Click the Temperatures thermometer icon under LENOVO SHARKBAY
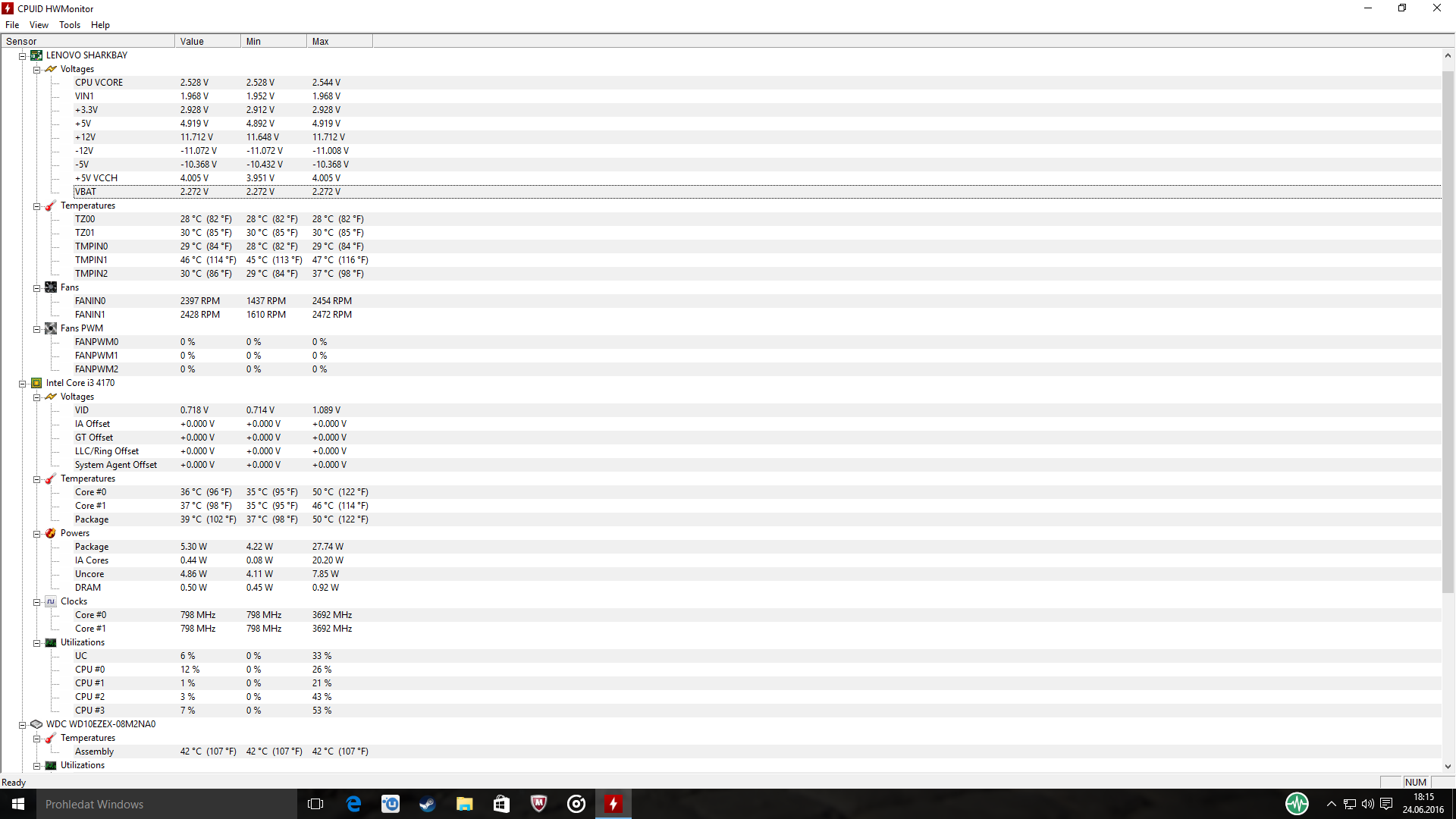The image size is (1456, 819). 51,206
